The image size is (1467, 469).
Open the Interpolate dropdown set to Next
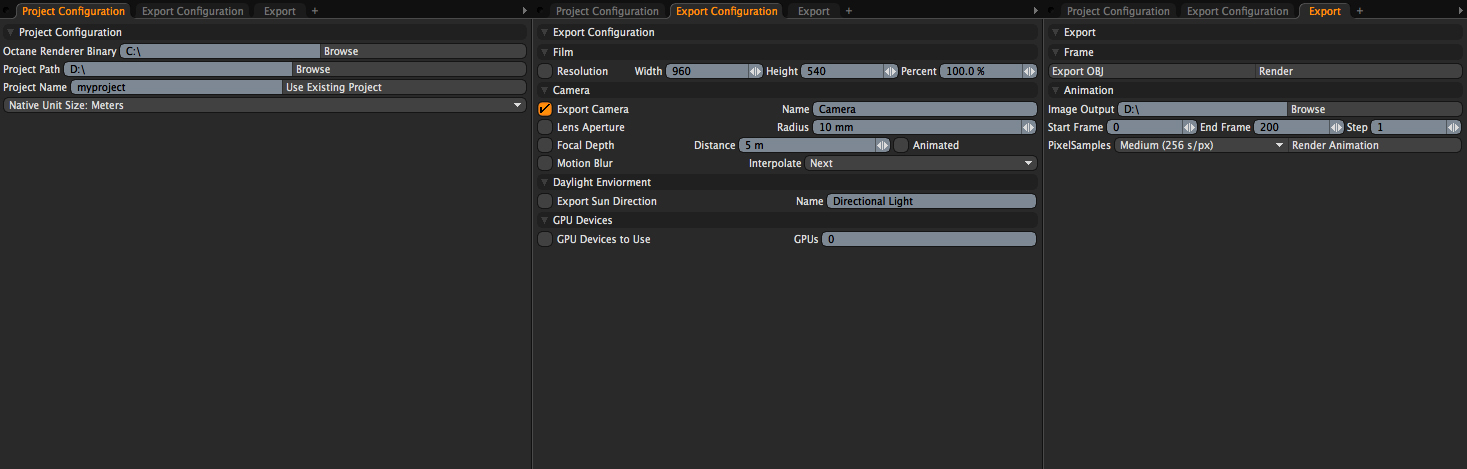tap(921, 164)
